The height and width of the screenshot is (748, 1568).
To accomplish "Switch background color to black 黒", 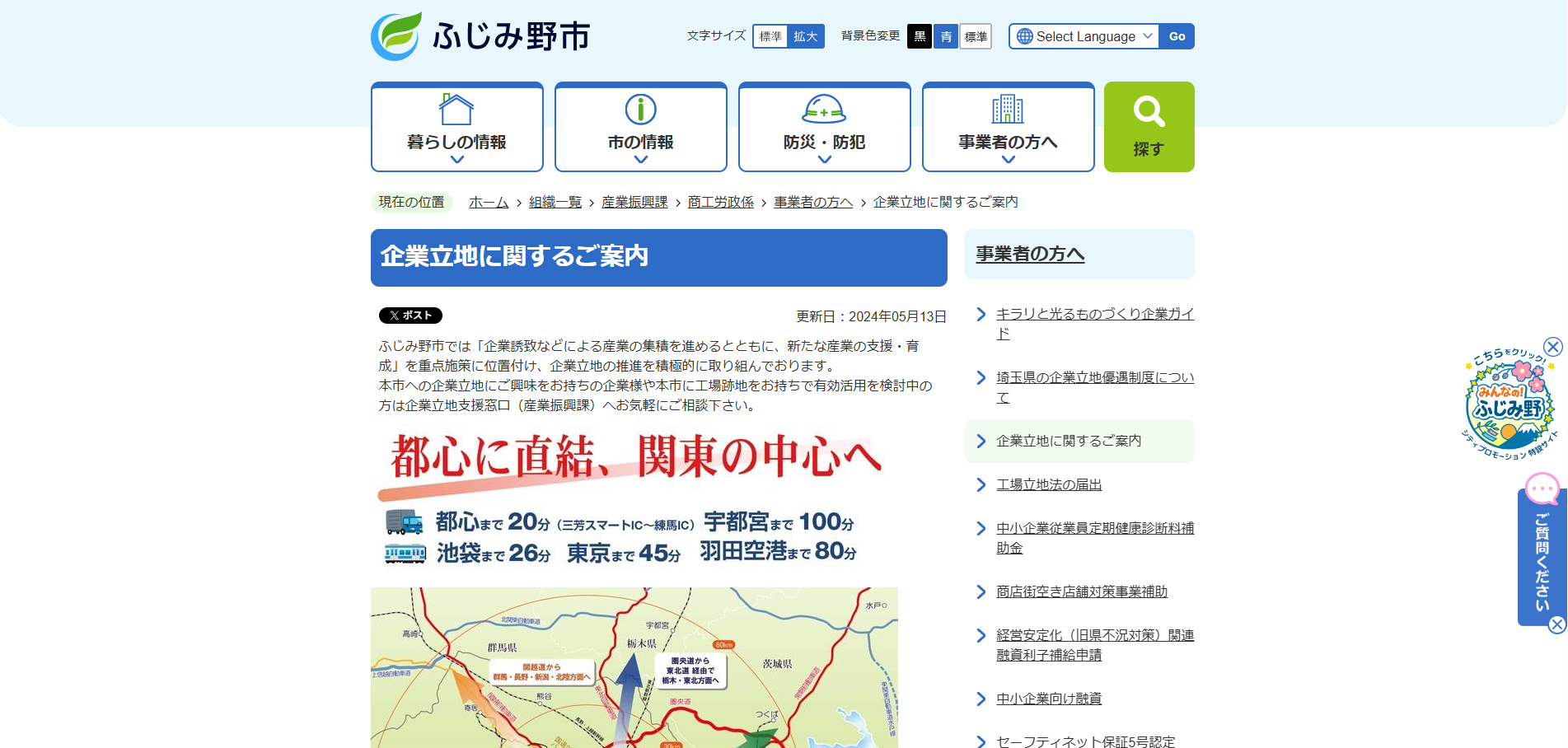I will point(920,36).
